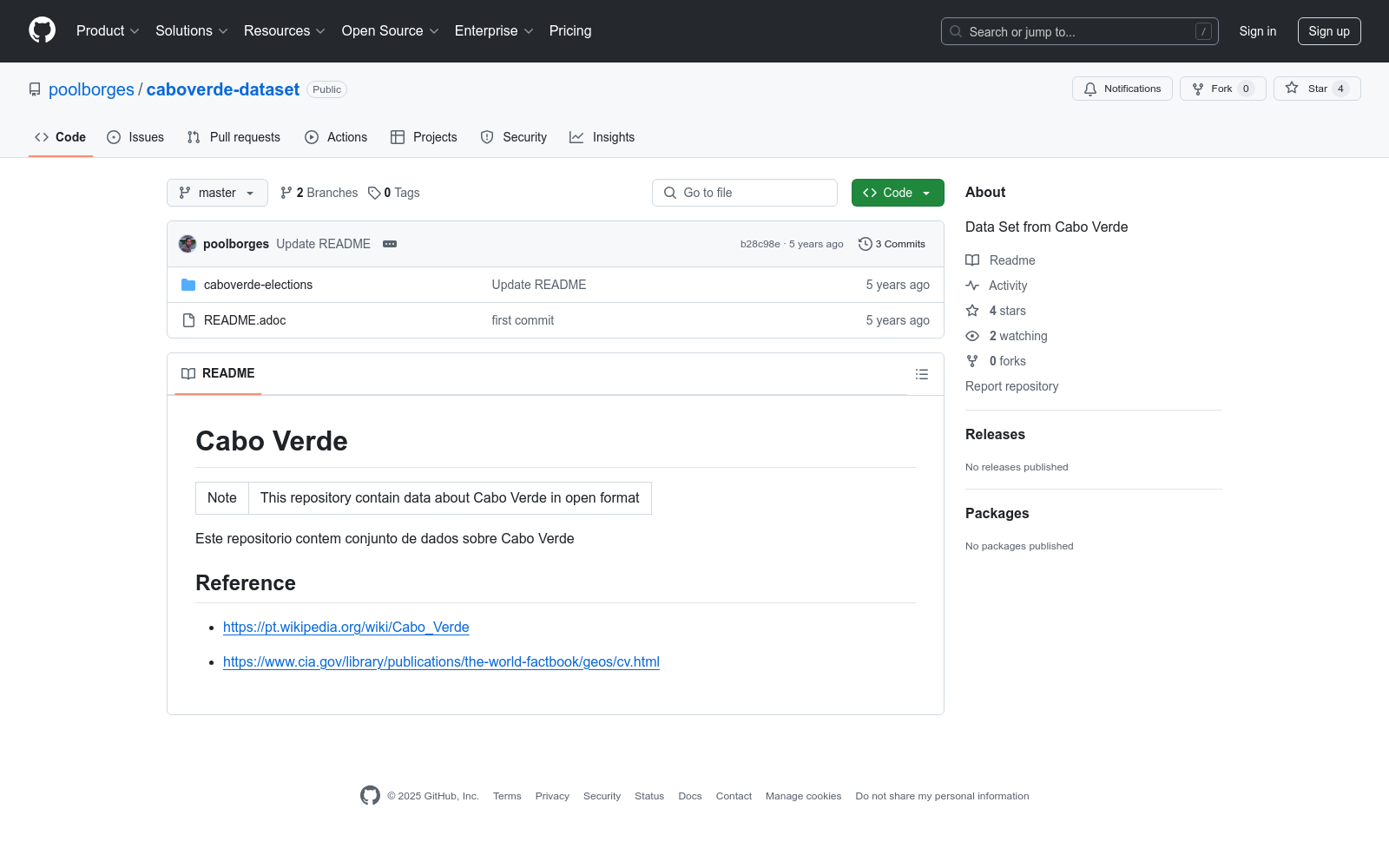View the 0 Tags list
This screenshot has height=868, width=1389.
coord(394,193)
